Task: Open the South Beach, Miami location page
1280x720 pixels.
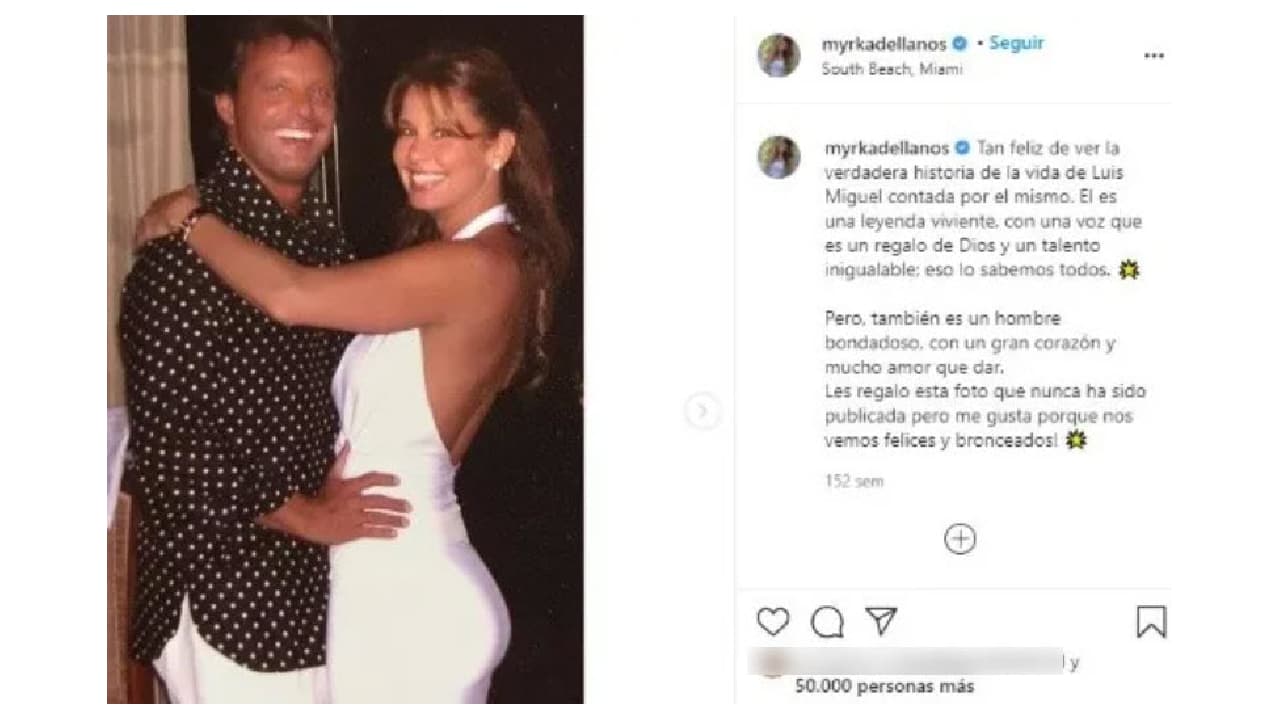Action: click(x=891, y=69)
